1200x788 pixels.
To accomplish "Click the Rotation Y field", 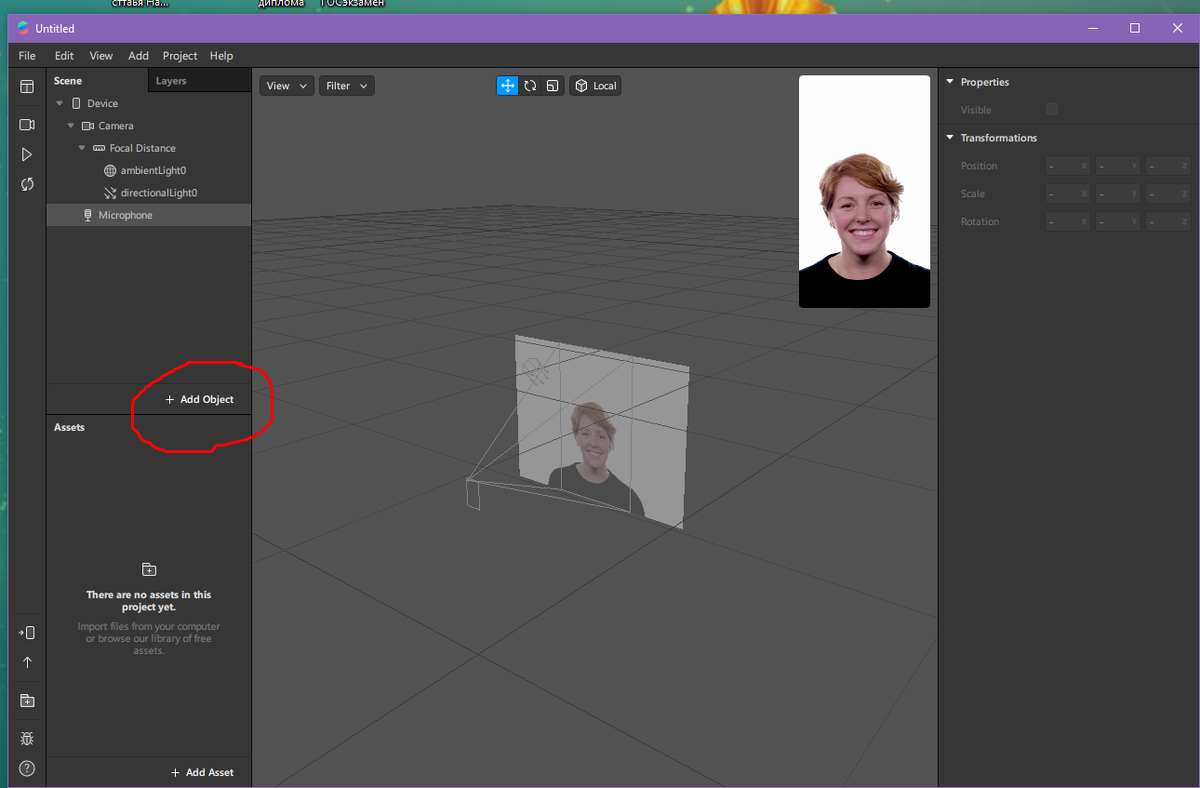I will tap(1117, 222).
